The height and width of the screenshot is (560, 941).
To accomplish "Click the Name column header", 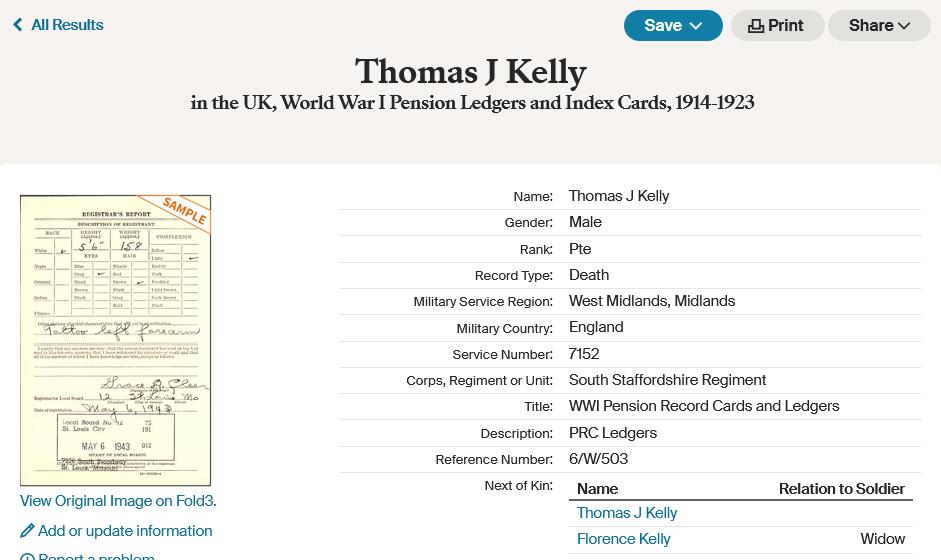I will tap(597, 489).
